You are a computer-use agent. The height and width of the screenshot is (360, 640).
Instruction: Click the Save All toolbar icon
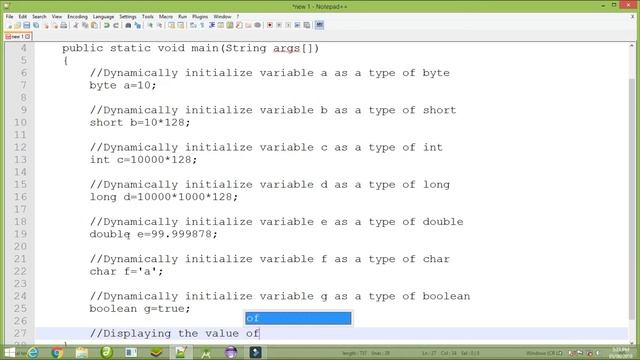[x=36, y=25]
